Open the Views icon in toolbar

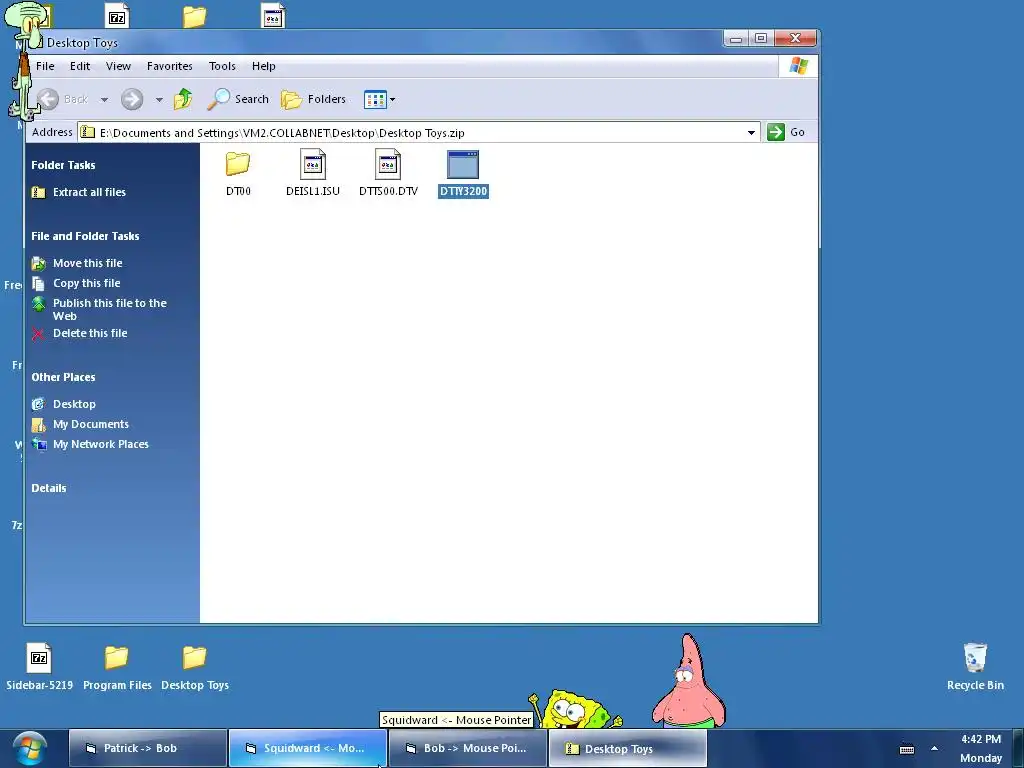375,100
